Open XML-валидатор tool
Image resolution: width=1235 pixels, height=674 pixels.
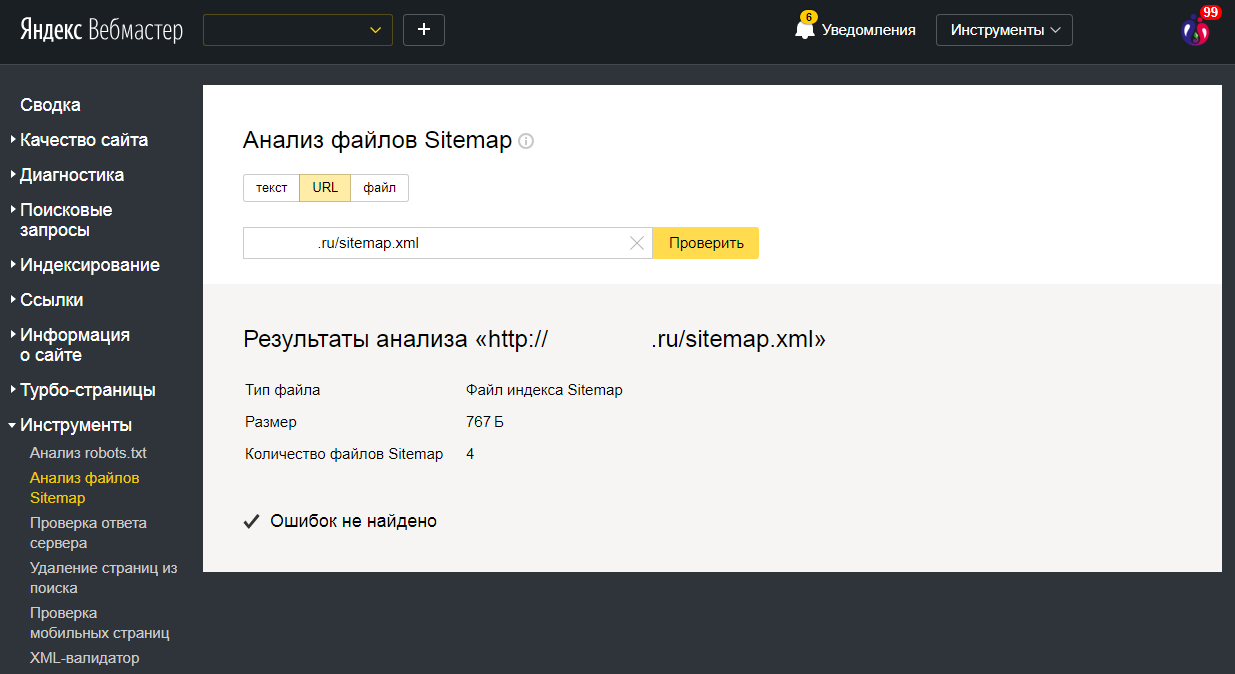[x=85, y=658]
